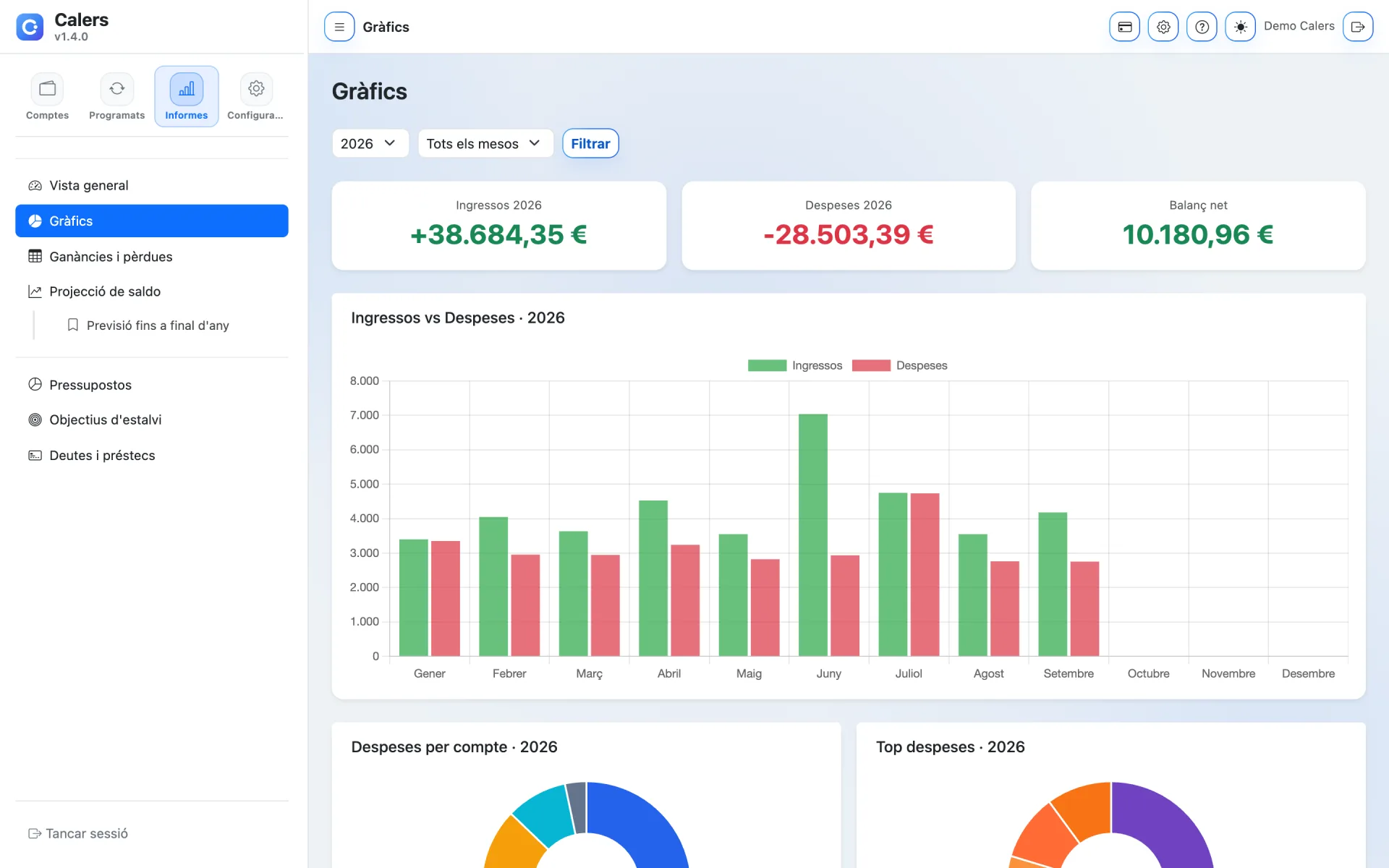Click the Despeses 2026 summary card
Viewport: 1389px width, 868px height.
849,226
